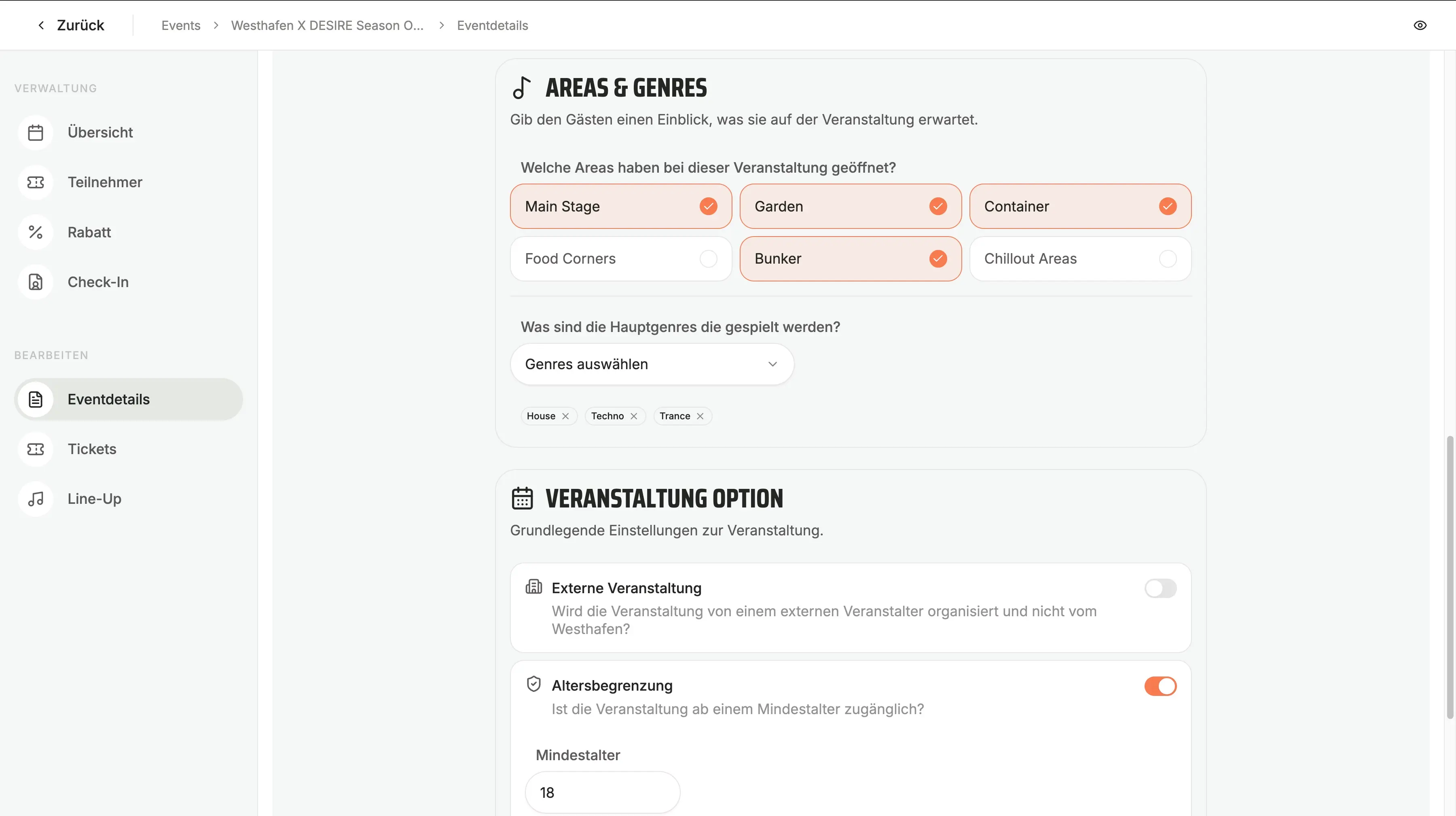Disable the Altersbegrenzung toggle
The height and width of the screenshot is (816, 1456).
click(1160, 686)
